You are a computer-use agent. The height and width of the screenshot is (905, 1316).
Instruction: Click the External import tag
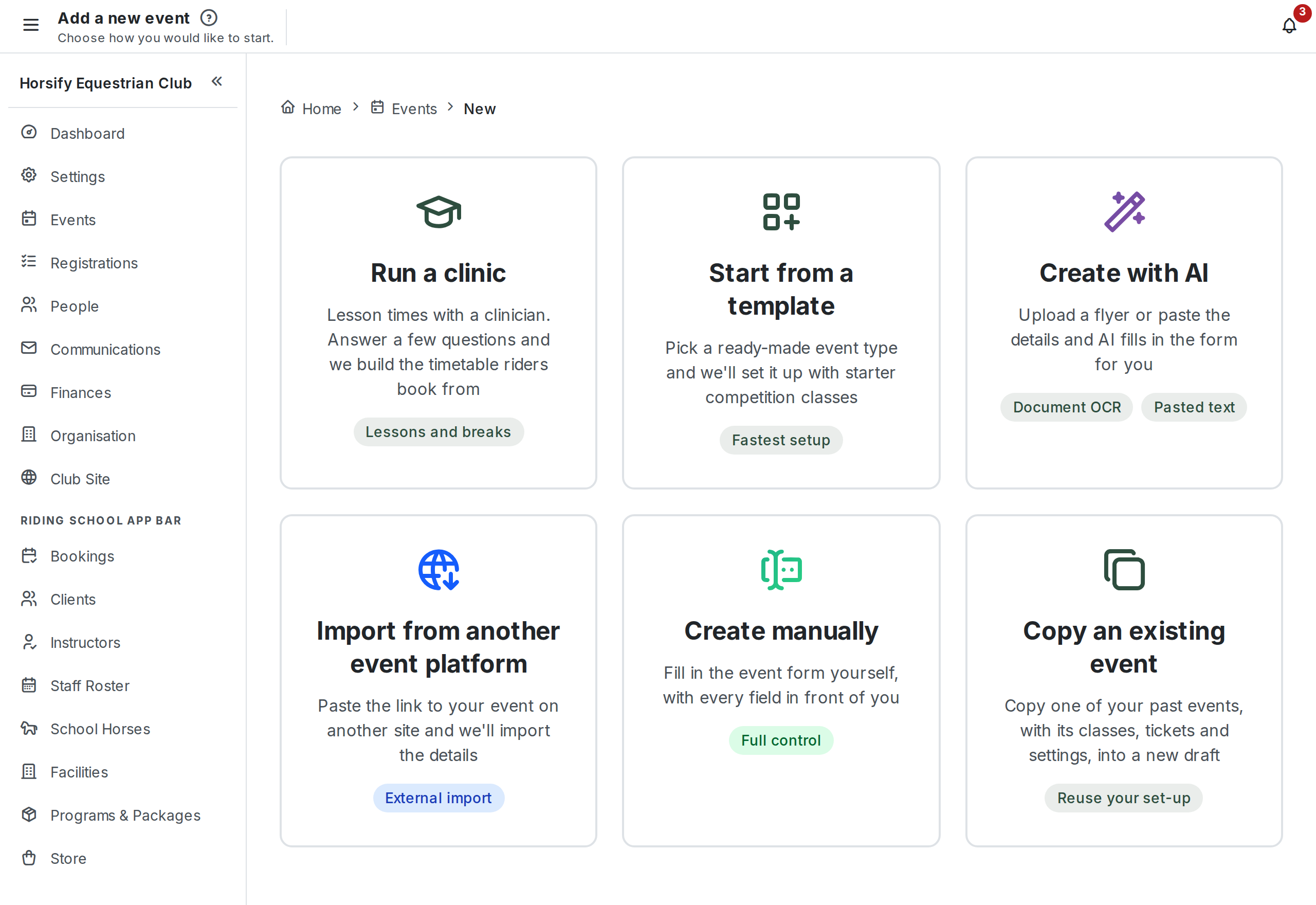click(x=438, y=799)
